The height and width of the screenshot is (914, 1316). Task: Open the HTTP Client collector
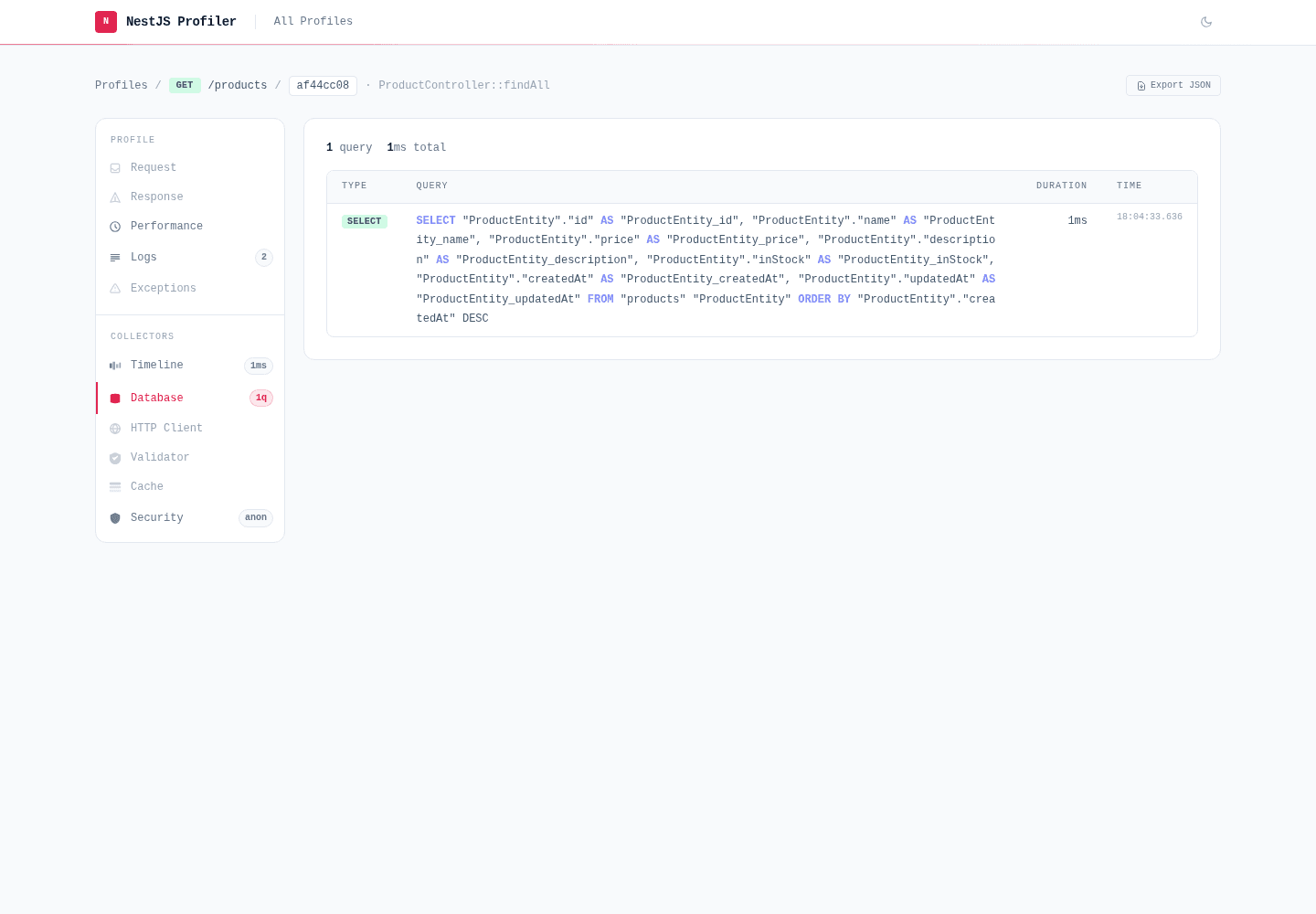(x=190, y=428)
